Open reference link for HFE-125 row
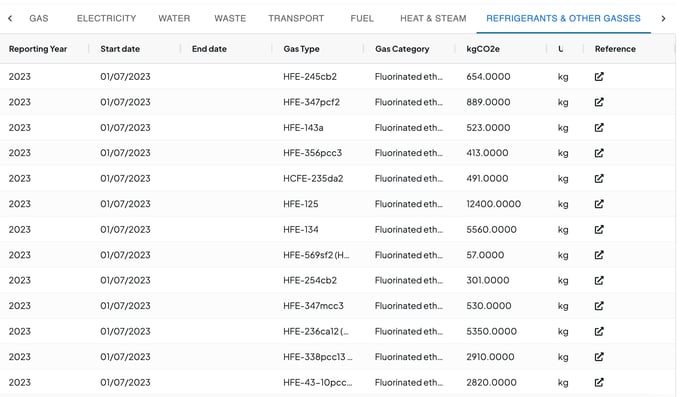This screenshot has width=688, height=397. click(x=599, y=204)
